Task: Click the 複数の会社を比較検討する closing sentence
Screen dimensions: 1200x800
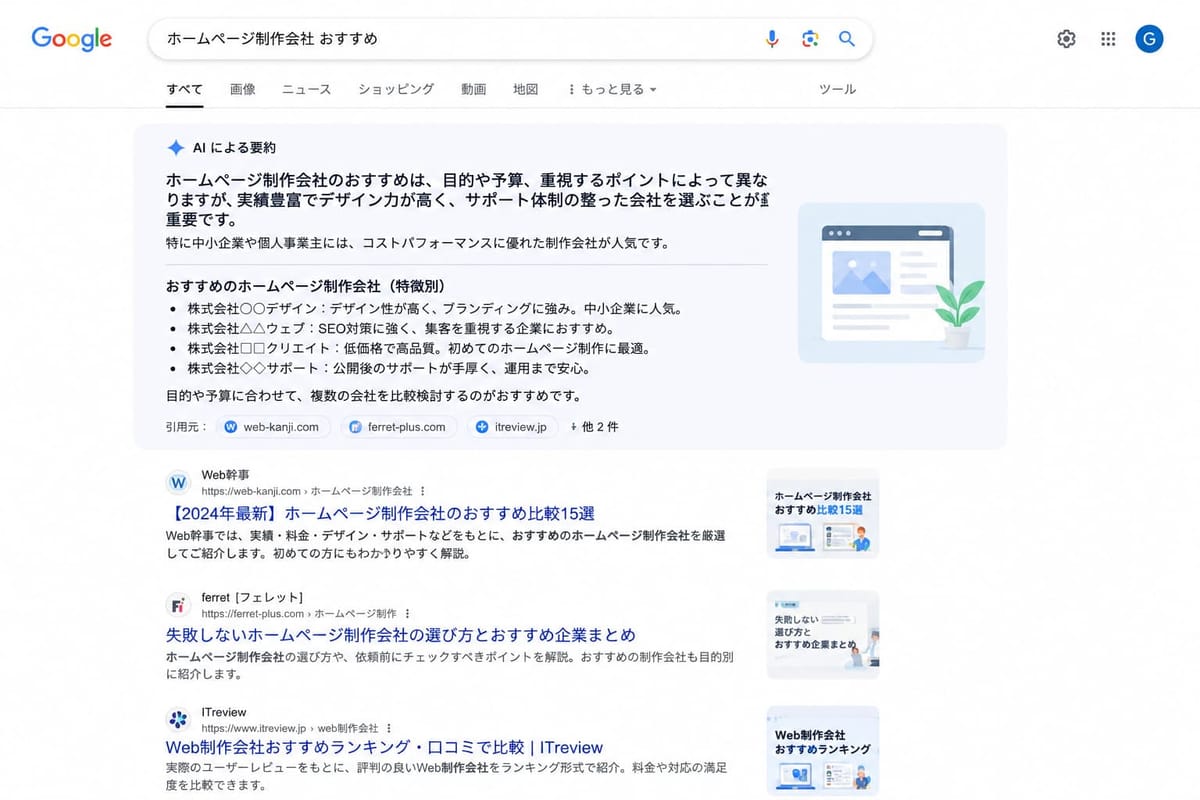Action: (x=374, y=396)
